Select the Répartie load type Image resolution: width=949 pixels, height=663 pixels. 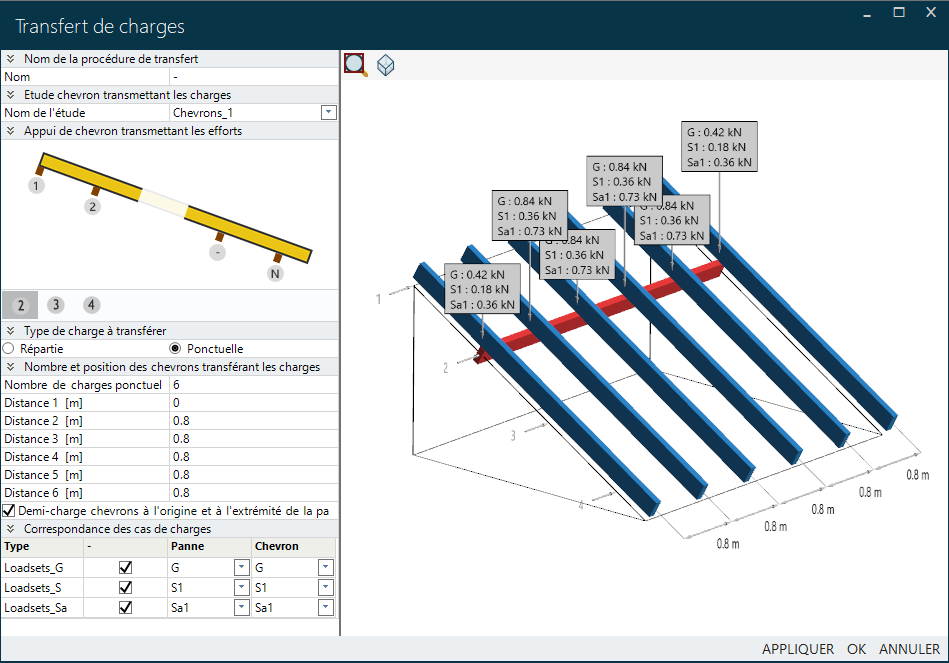[8, 349]
